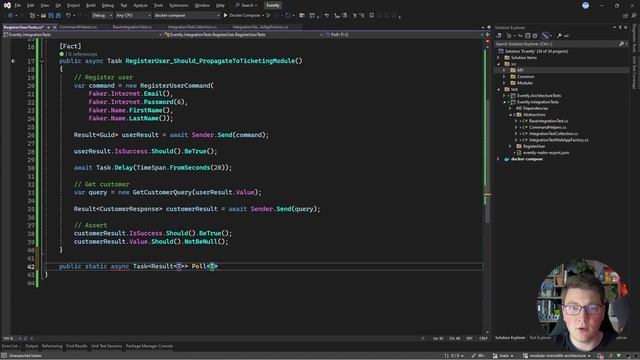This screenshot has height=360, width=640.
Task: Select IntegrationTestCollection.cs in Solution Explorer
Action: 553,133
